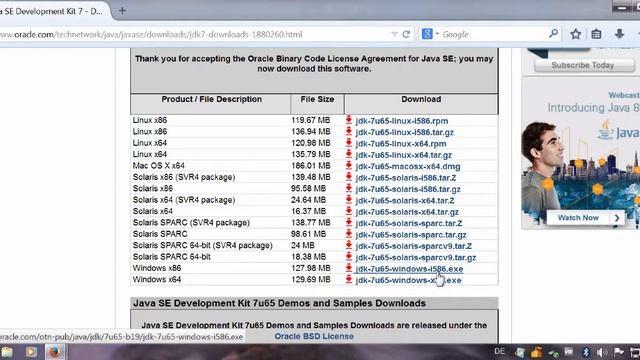Click the DE language indicator in tray

499,351
